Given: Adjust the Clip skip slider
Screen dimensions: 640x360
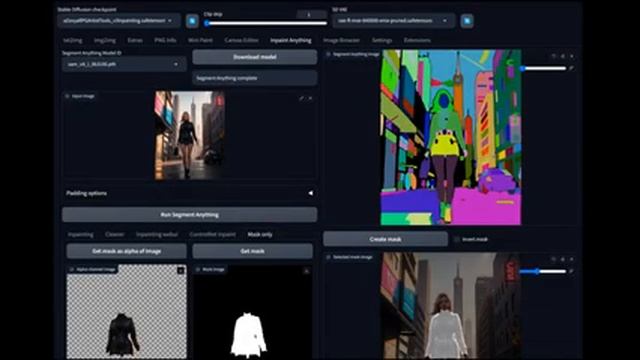Looking at the screenshot, I should [x=266, y=23].
